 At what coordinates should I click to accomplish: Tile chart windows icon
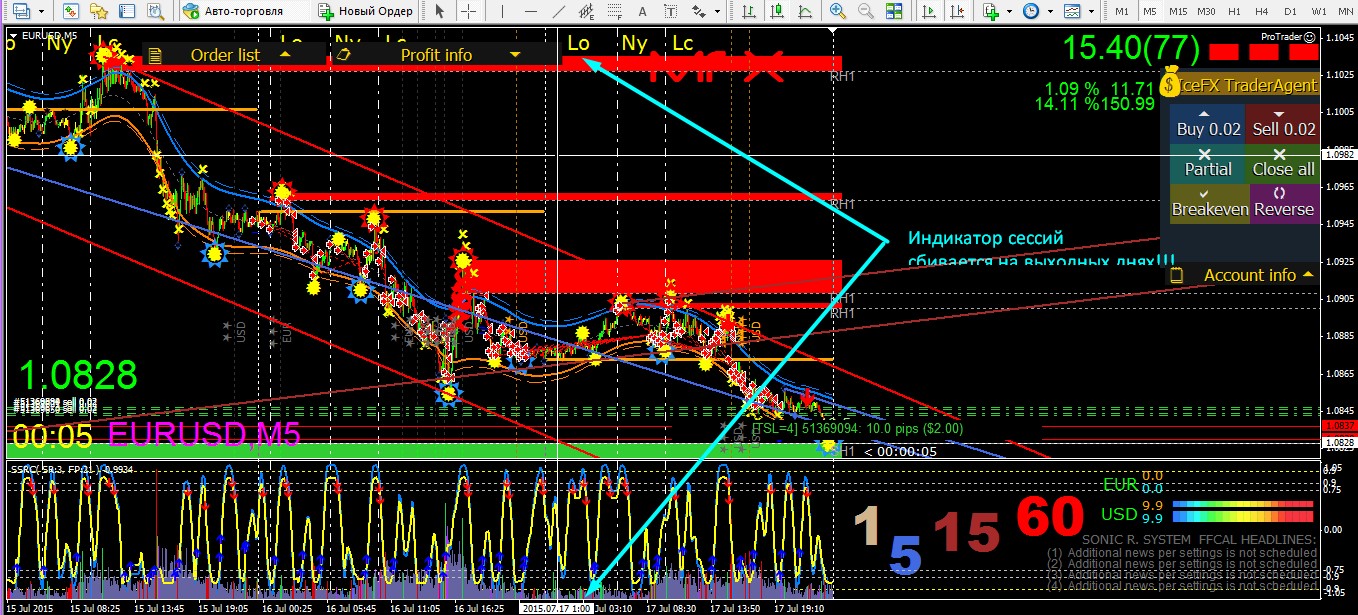[x=894, y=11]
